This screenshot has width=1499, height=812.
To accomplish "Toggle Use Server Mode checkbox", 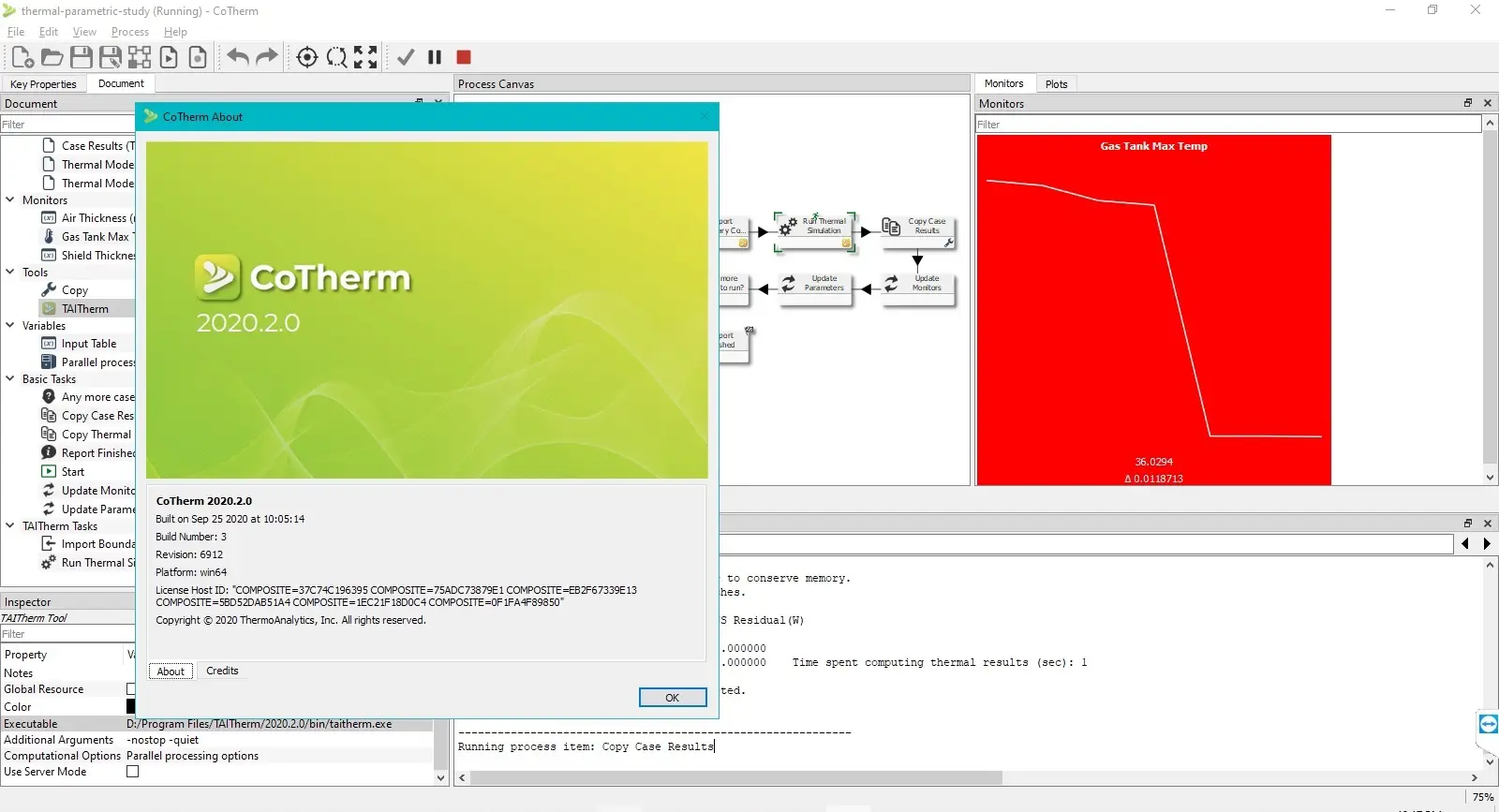I will click(132, 772).
